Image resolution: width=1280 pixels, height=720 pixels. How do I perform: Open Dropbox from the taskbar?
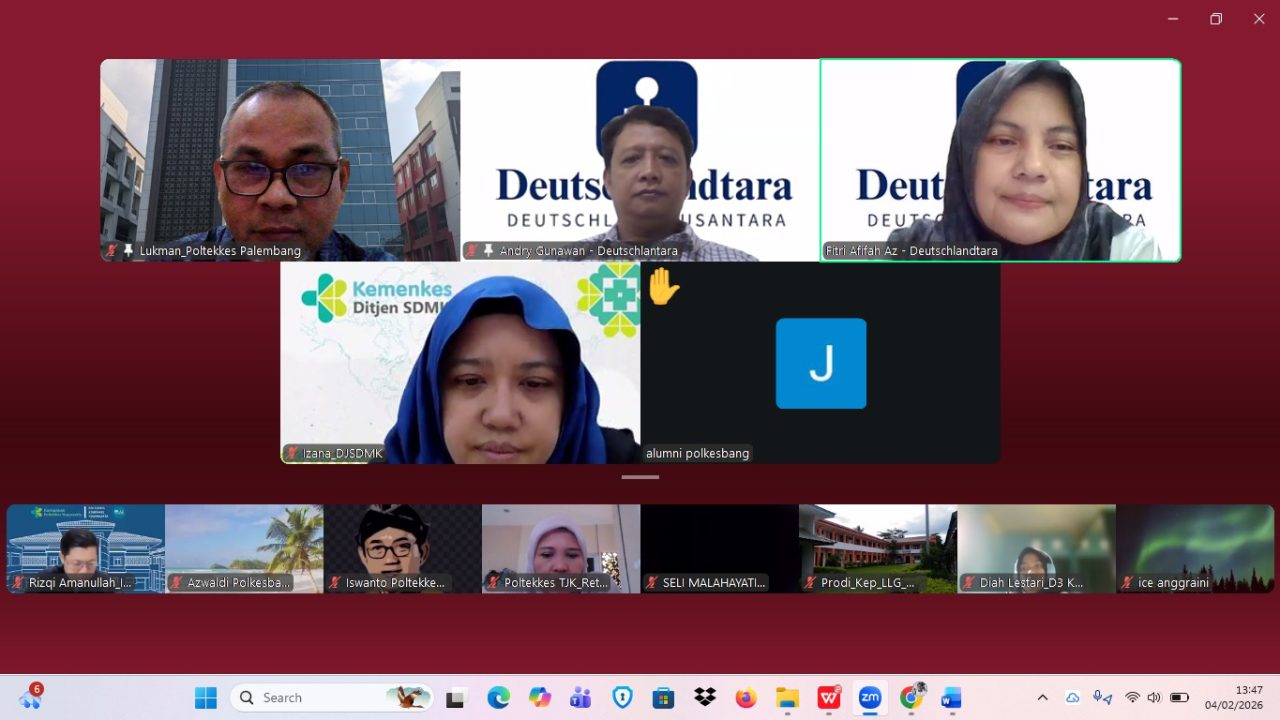(x=705, y=697)
